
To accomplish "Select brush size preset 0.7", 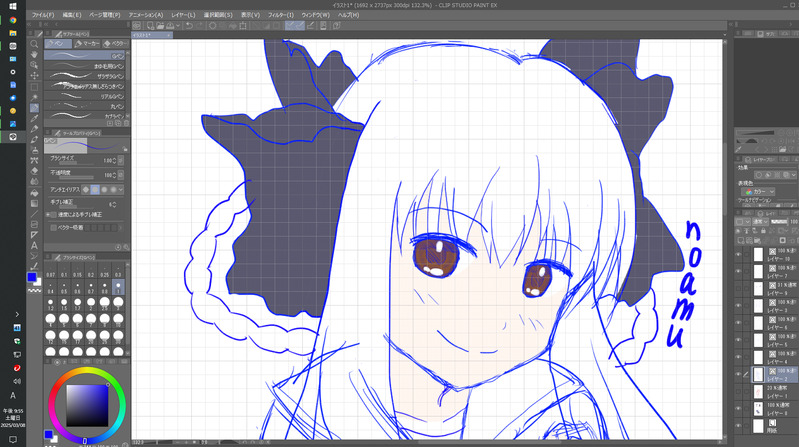I will click(x=91, y=286).
